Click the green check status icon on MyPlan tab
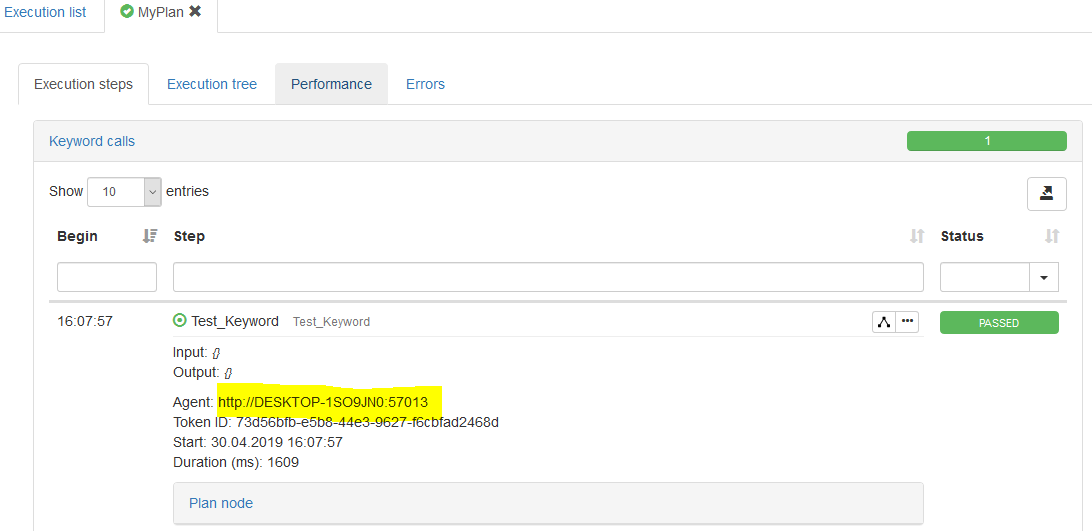Viewport: 1092px width, 531px height. (x=127, y=12)
